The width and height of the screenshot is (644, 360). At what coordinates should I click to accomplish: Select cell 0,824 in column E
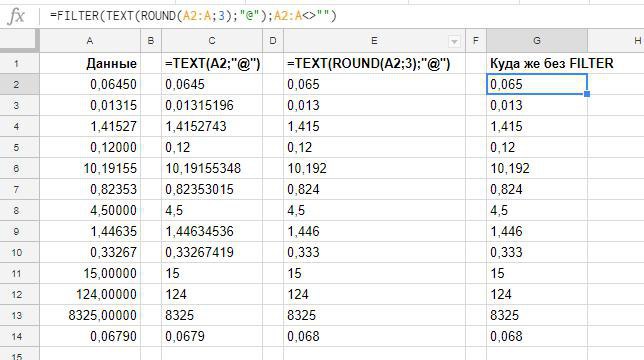coord(374,189)
